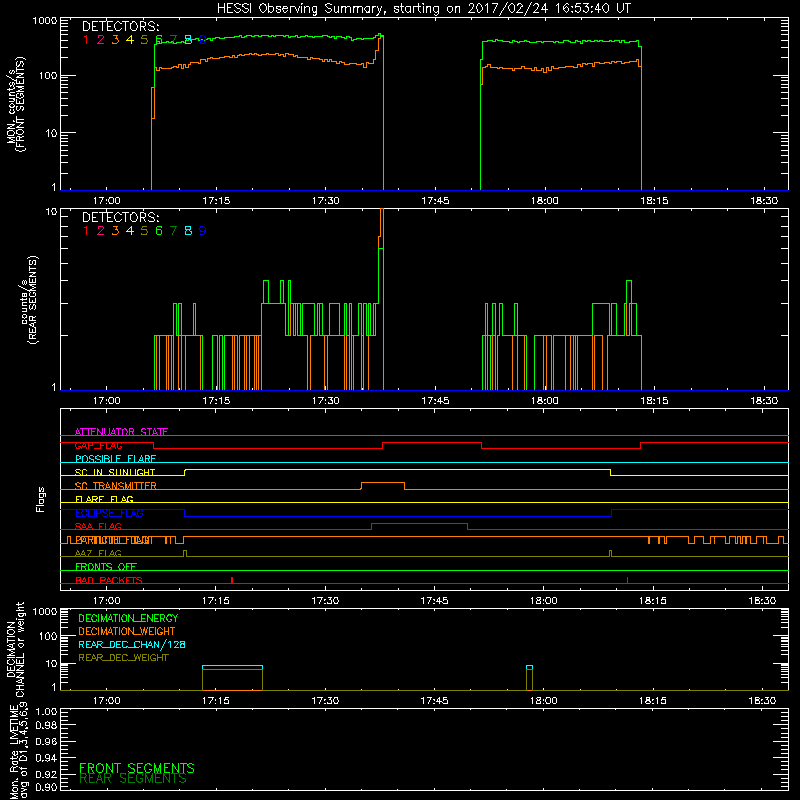This screenshot has width=800, height=800.
Task: Click the POSSIBLE_FLARE flag label
Action: pyautogui.click(x=115, y=459)
